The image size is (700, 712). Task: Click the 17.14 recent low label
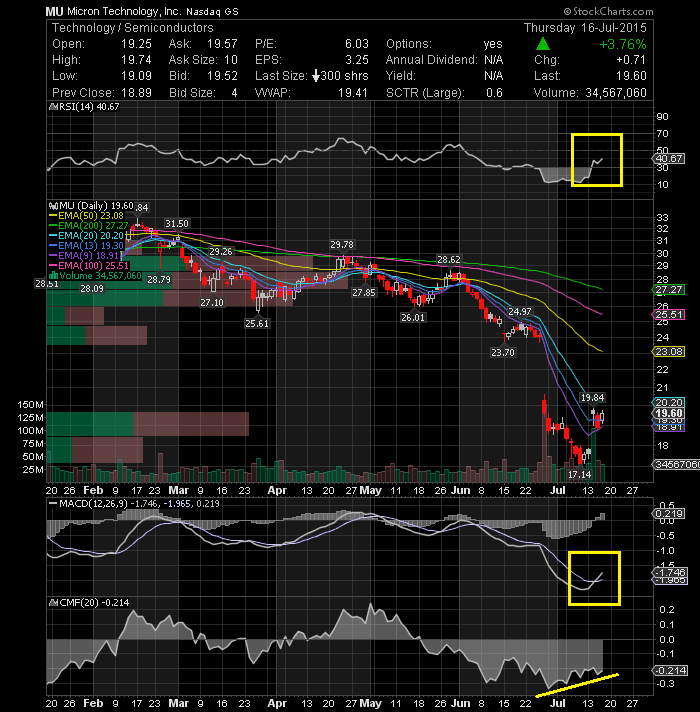[x=580, y=475]
